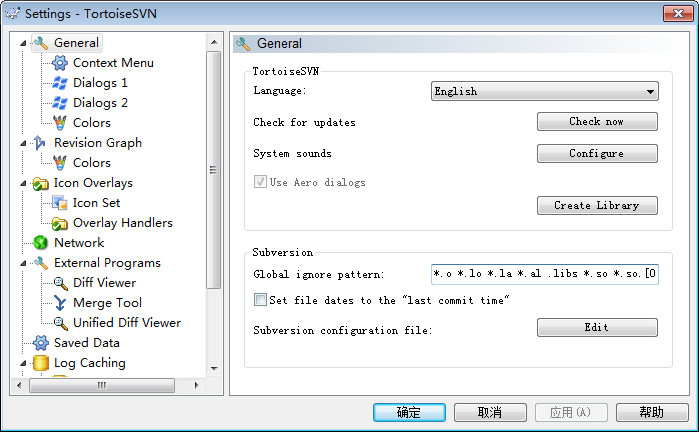This screenshot has height=432, width=699.
Task: Click the Revision Graph branch icon
Action: 40,143
